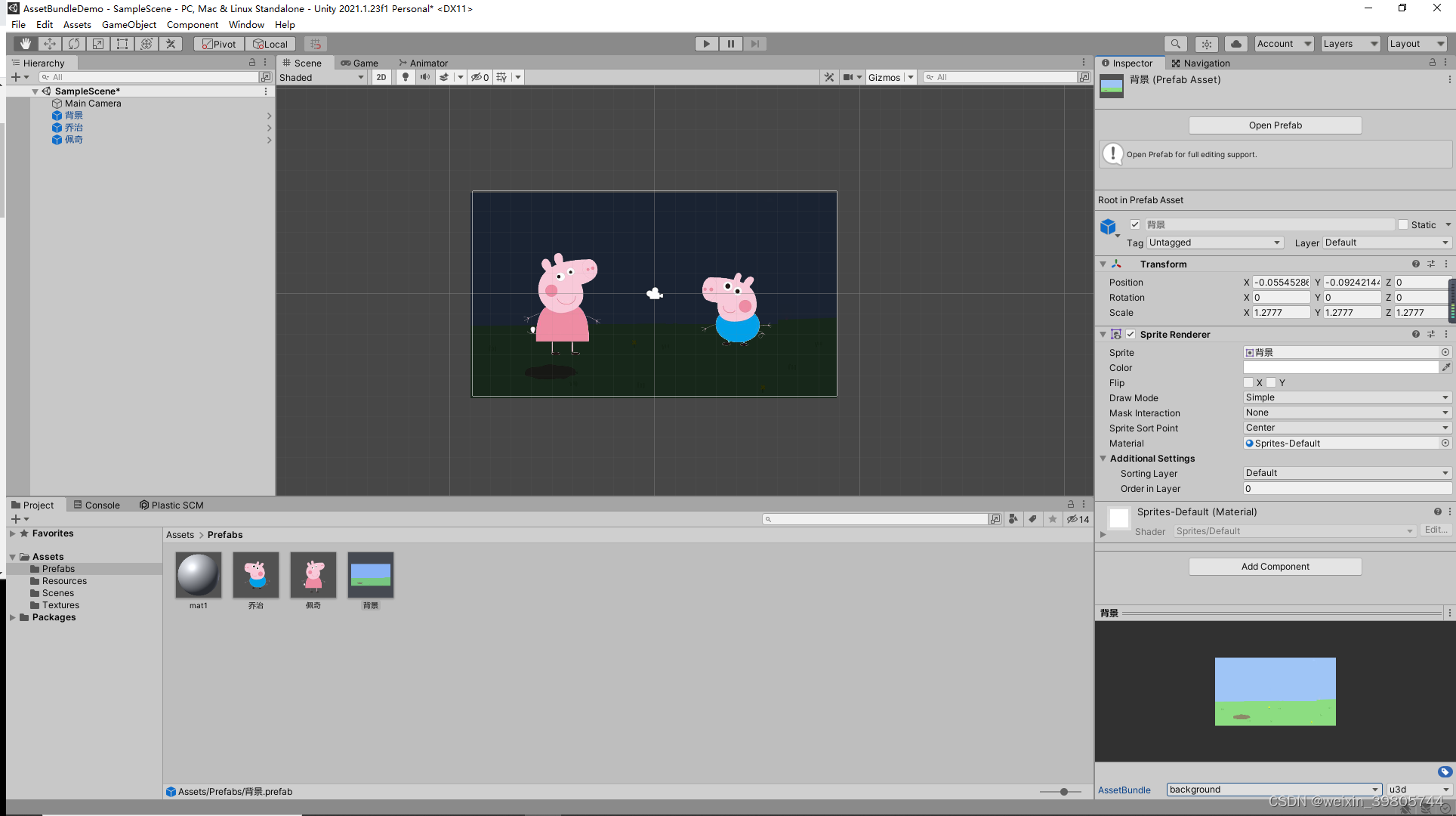Click the Pause button
This screenshot has width=1456, height=816.
[x=730, y=44]
